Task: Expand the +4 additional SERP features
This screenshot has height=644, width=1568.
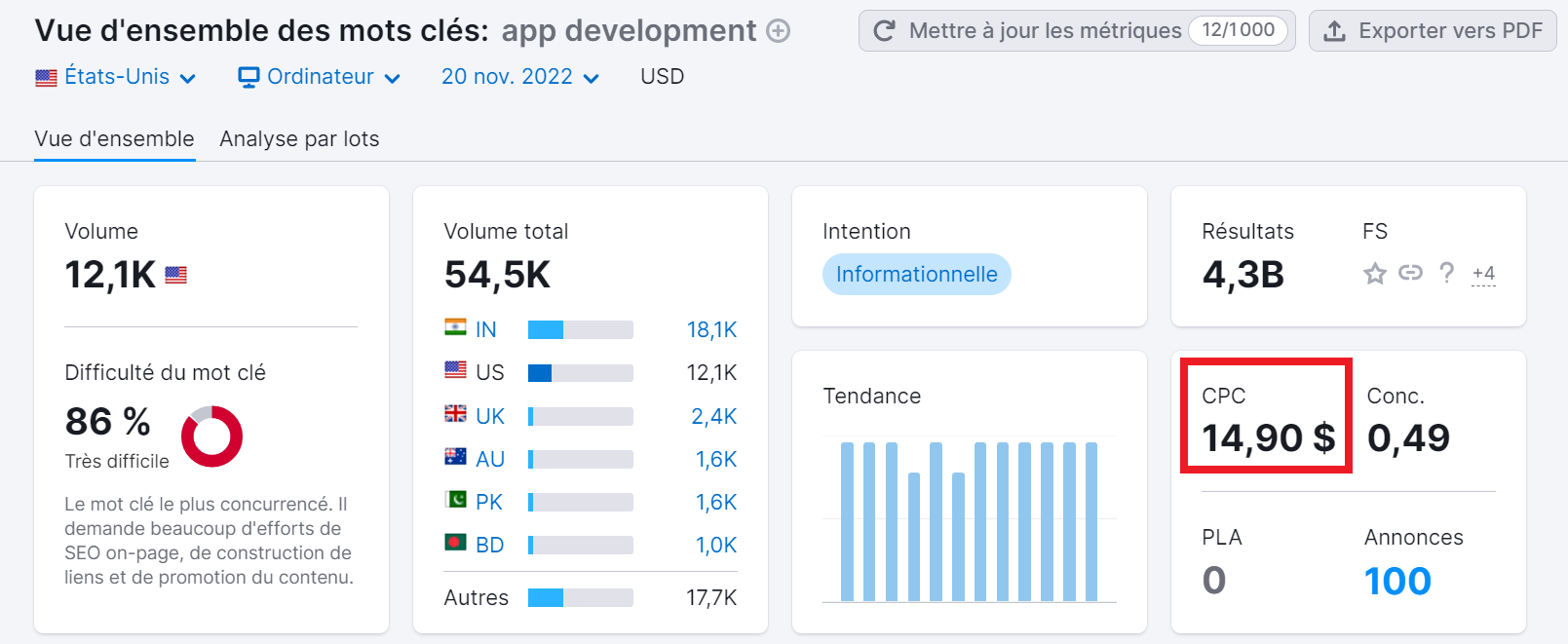Action: [1483, 274]
